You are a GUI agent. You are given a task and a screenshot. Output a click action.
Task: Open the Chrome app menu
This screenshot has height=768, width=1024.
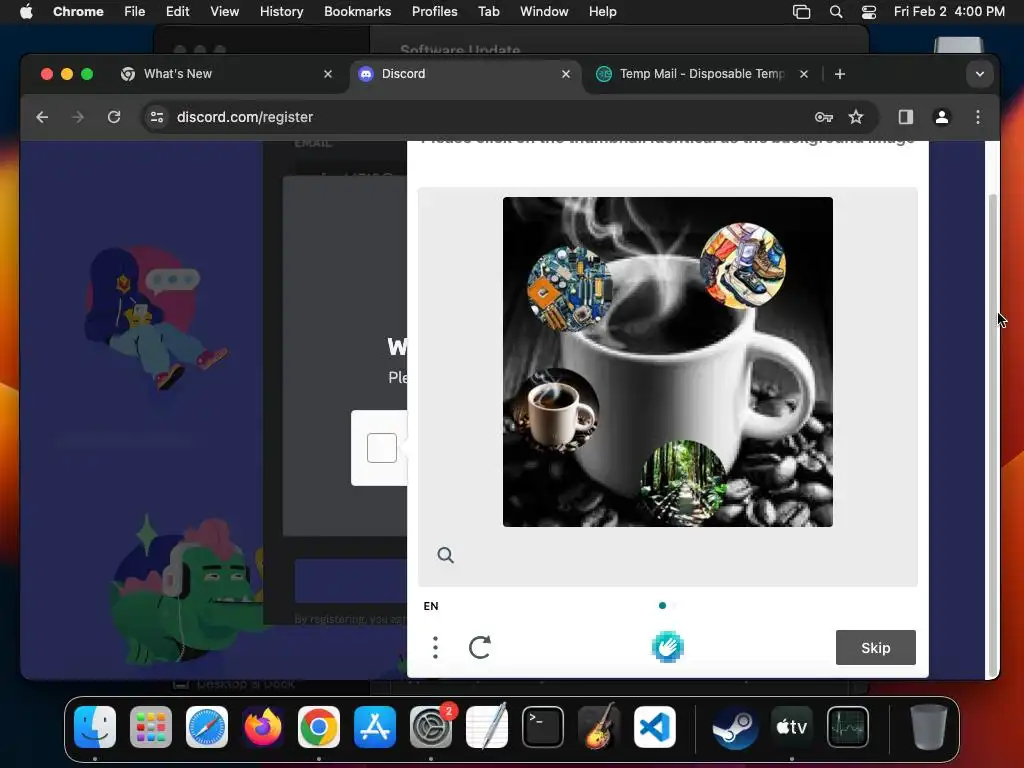coord(78,11)
